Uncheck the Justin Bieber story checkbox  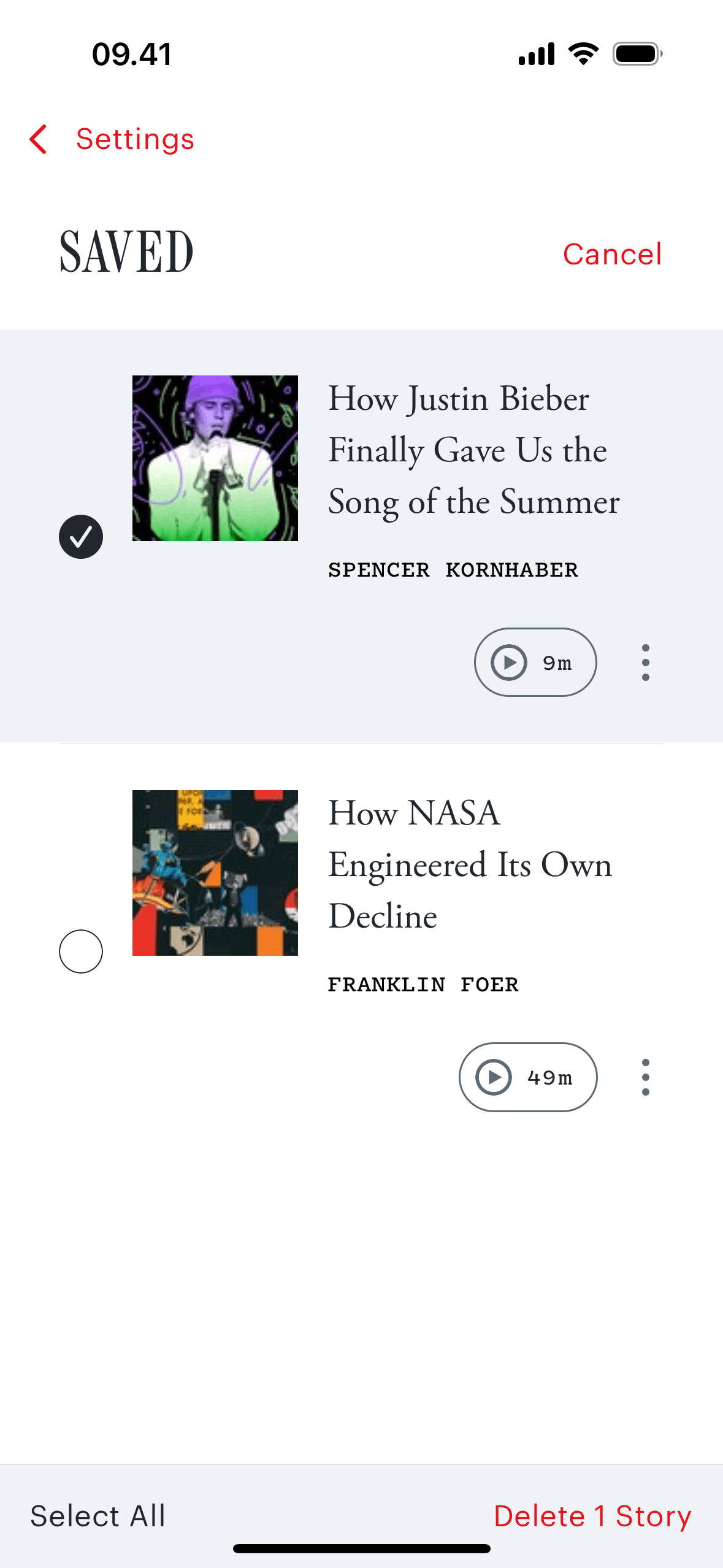[81, 537]
